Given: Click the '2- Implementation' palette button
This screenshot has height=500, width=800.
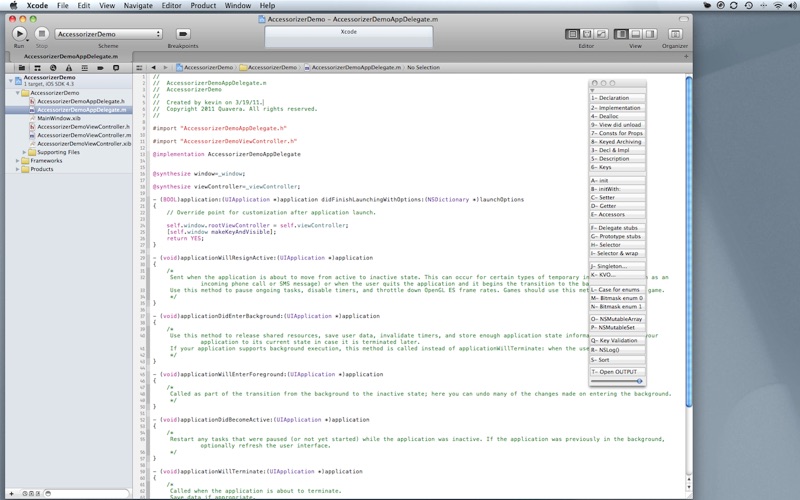Looking at the screenshot, I should [617, 108].
